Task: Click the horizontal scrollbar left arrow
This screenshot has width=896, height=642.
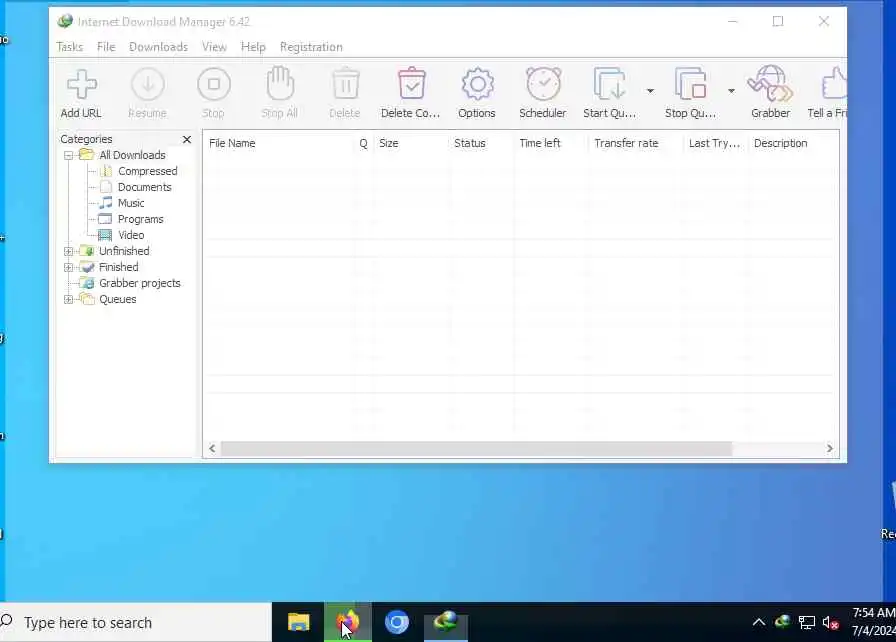Action: pyautogui.click(x=212, y=449)
